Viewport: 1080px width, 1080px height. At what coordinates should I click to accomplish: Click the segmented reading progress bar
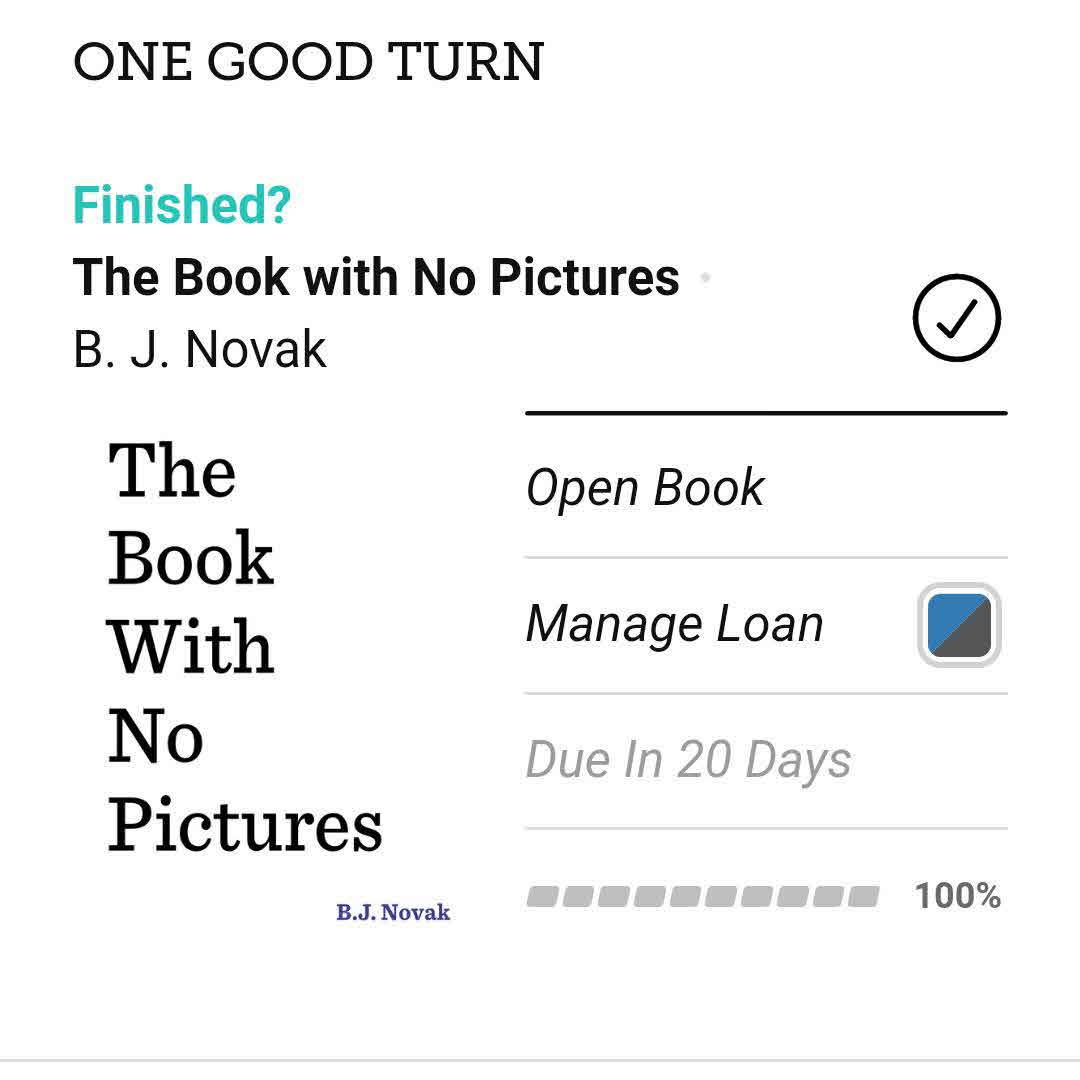[702, 896]
